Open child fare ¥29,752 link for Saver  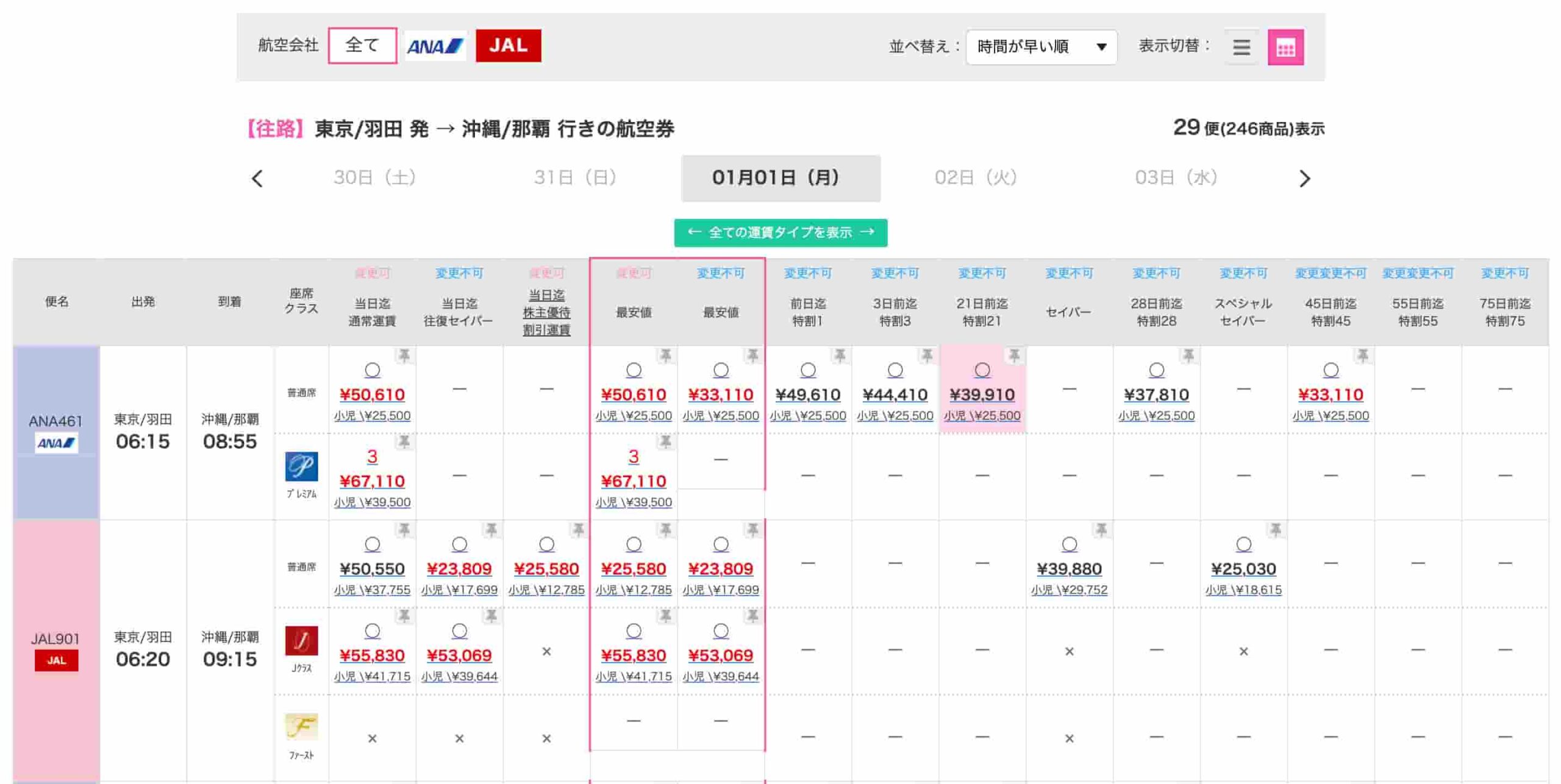[1069, 590]
